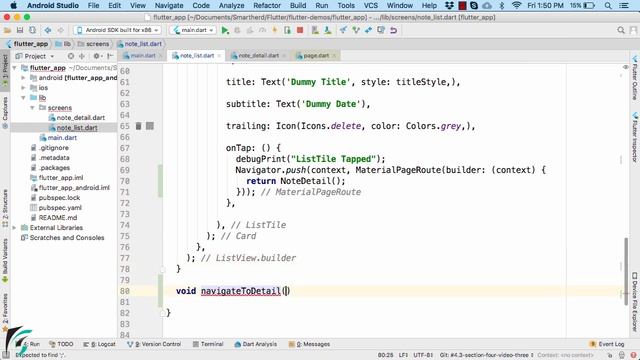Screen dimensions: 640x360
Task: Open the Project view mode dropdown
Action: 35,56
